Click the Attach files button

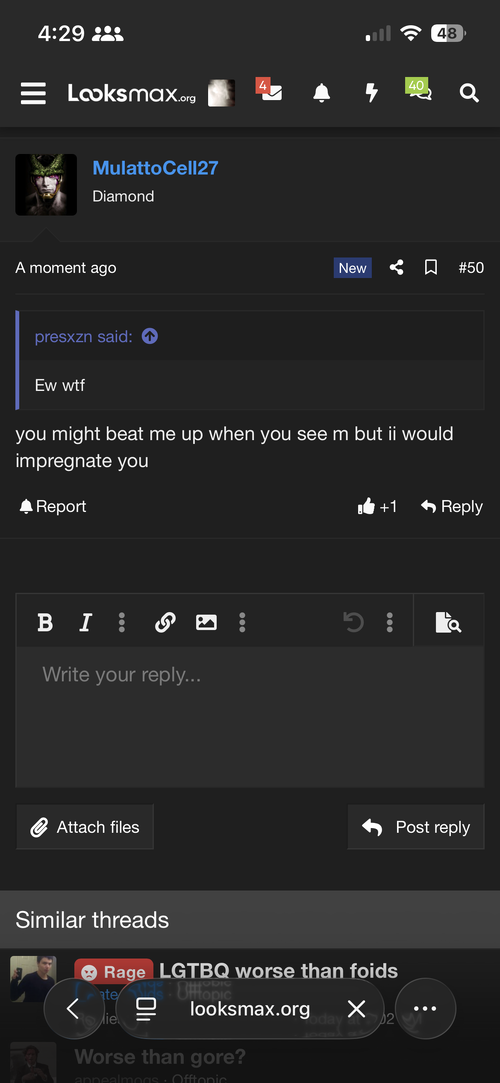pyautogui.click(x=85, y=827)
